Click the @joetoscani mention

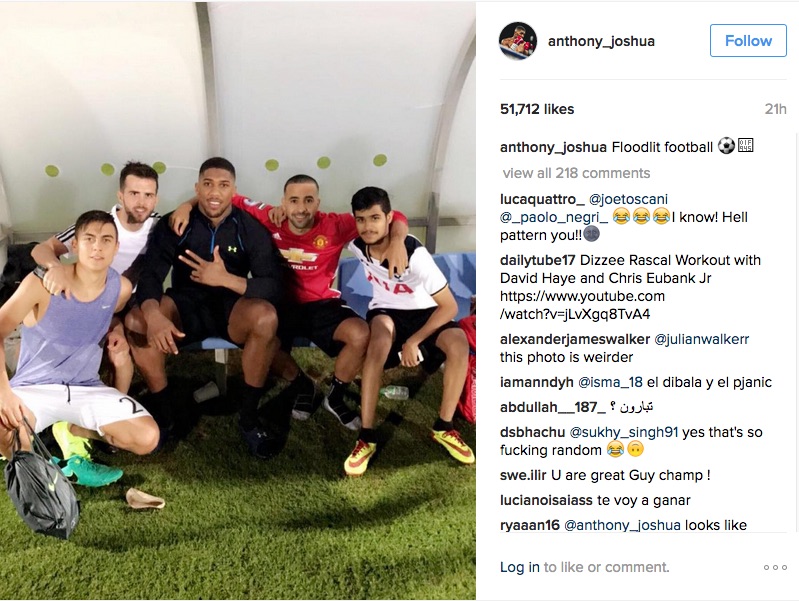pyautogui.click(x=628, y=199)
